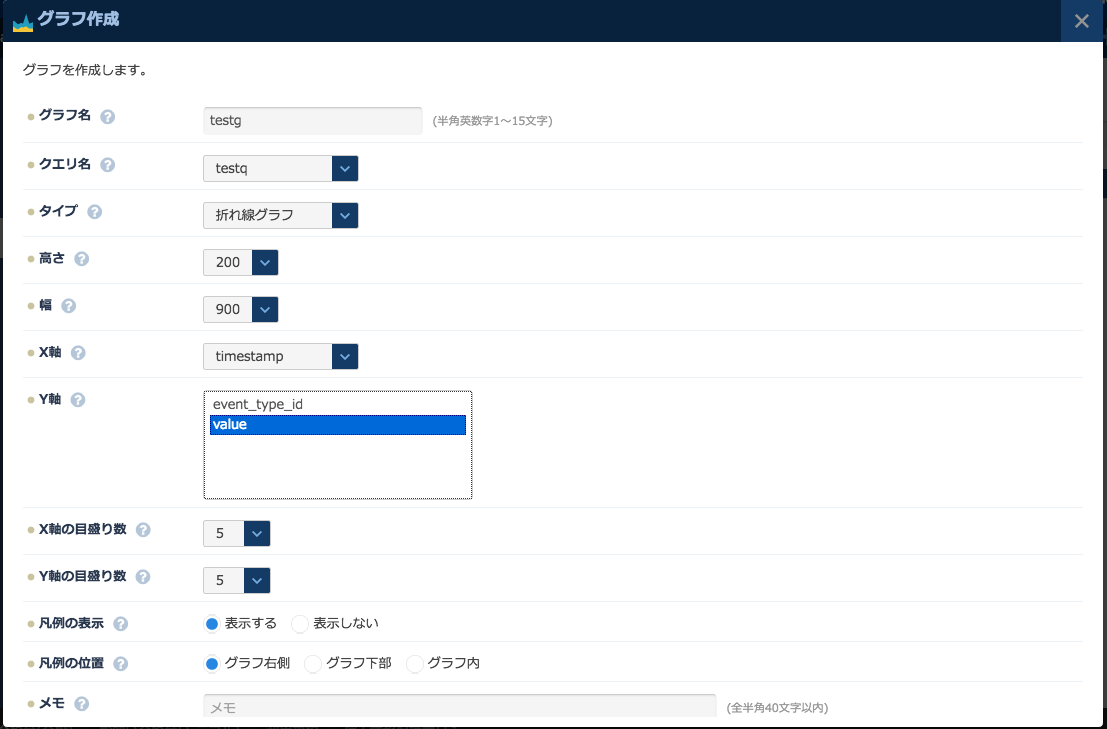Open help for Y軸の目盛り数
Screen dimensions: 1107x729
pos(143,577)
